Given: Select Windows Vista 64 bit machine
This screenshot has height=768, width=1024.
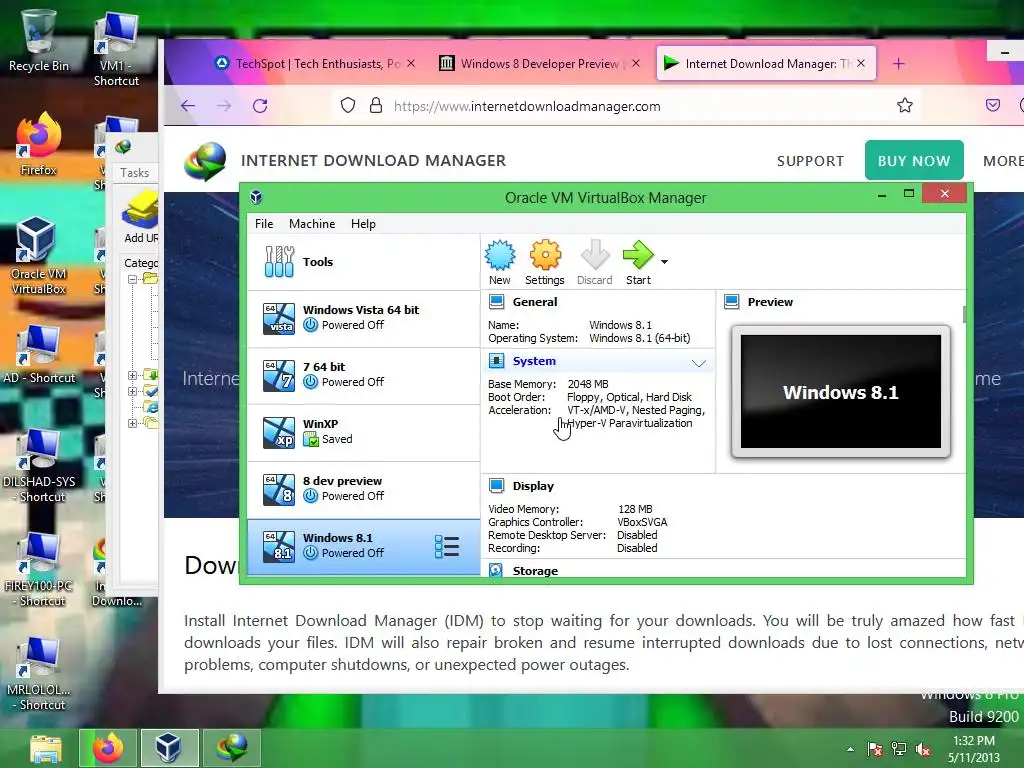Looking at the screenshot, I should pos(363,318).
